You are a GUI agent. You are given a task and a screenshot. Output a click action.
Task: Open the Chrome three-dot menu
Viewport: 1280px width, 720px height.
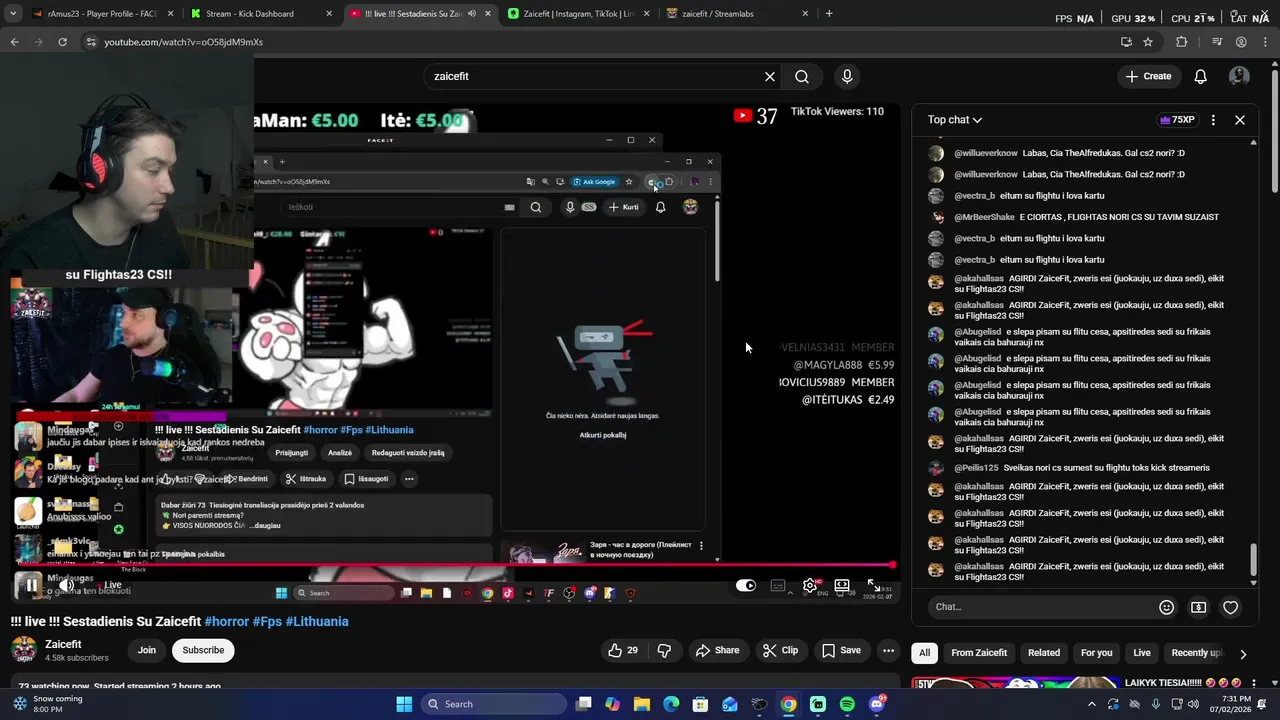(x=1265, y=42)
